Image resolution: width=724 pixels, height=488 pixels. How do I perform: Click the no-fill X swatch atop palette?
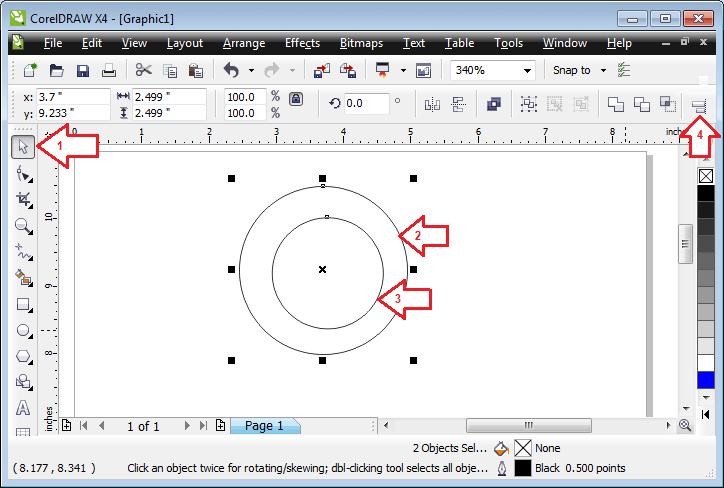(x=705, y=174)
